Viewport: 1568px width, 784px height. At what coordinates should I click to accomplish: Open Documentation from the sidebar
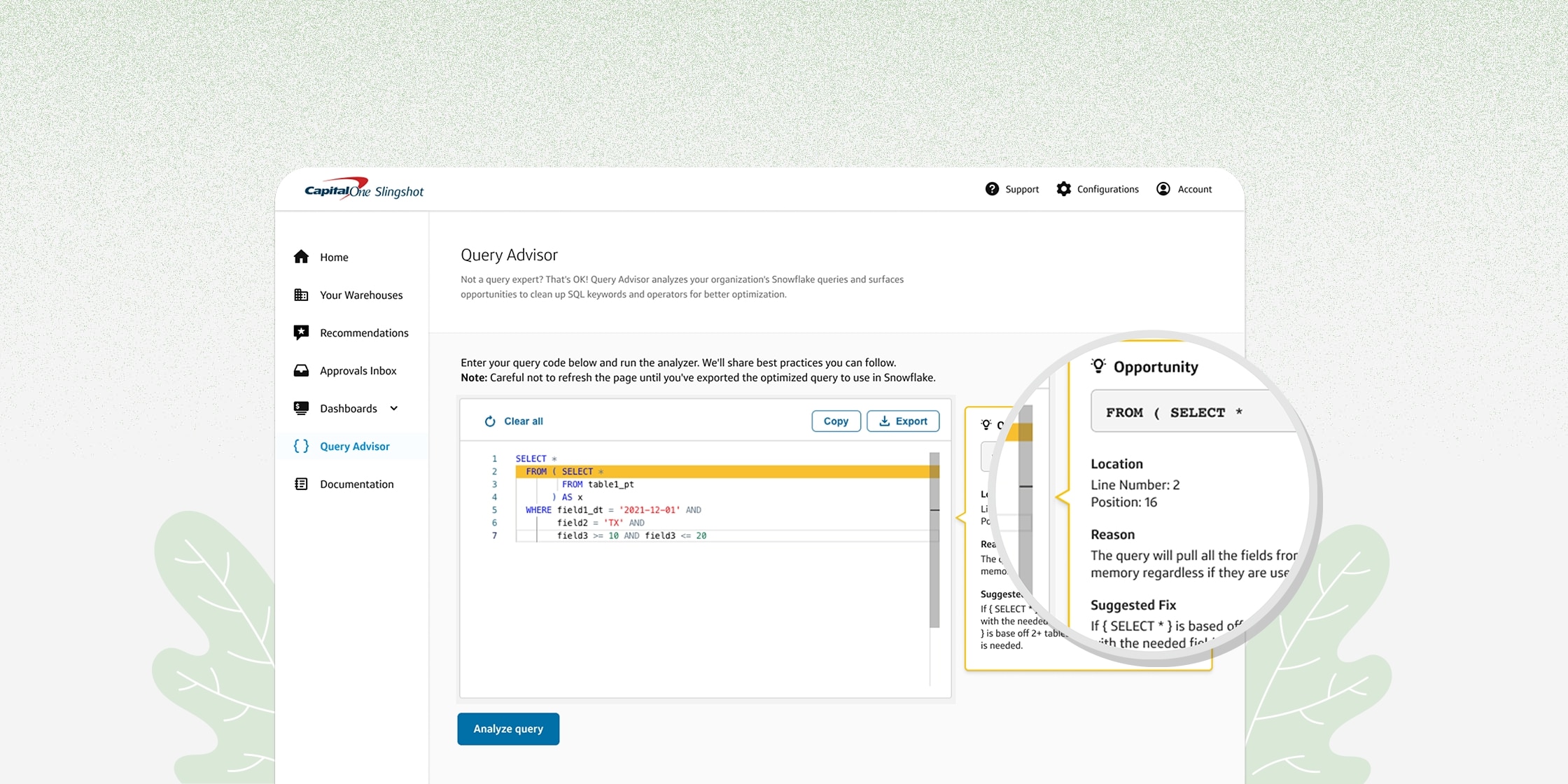356,484
